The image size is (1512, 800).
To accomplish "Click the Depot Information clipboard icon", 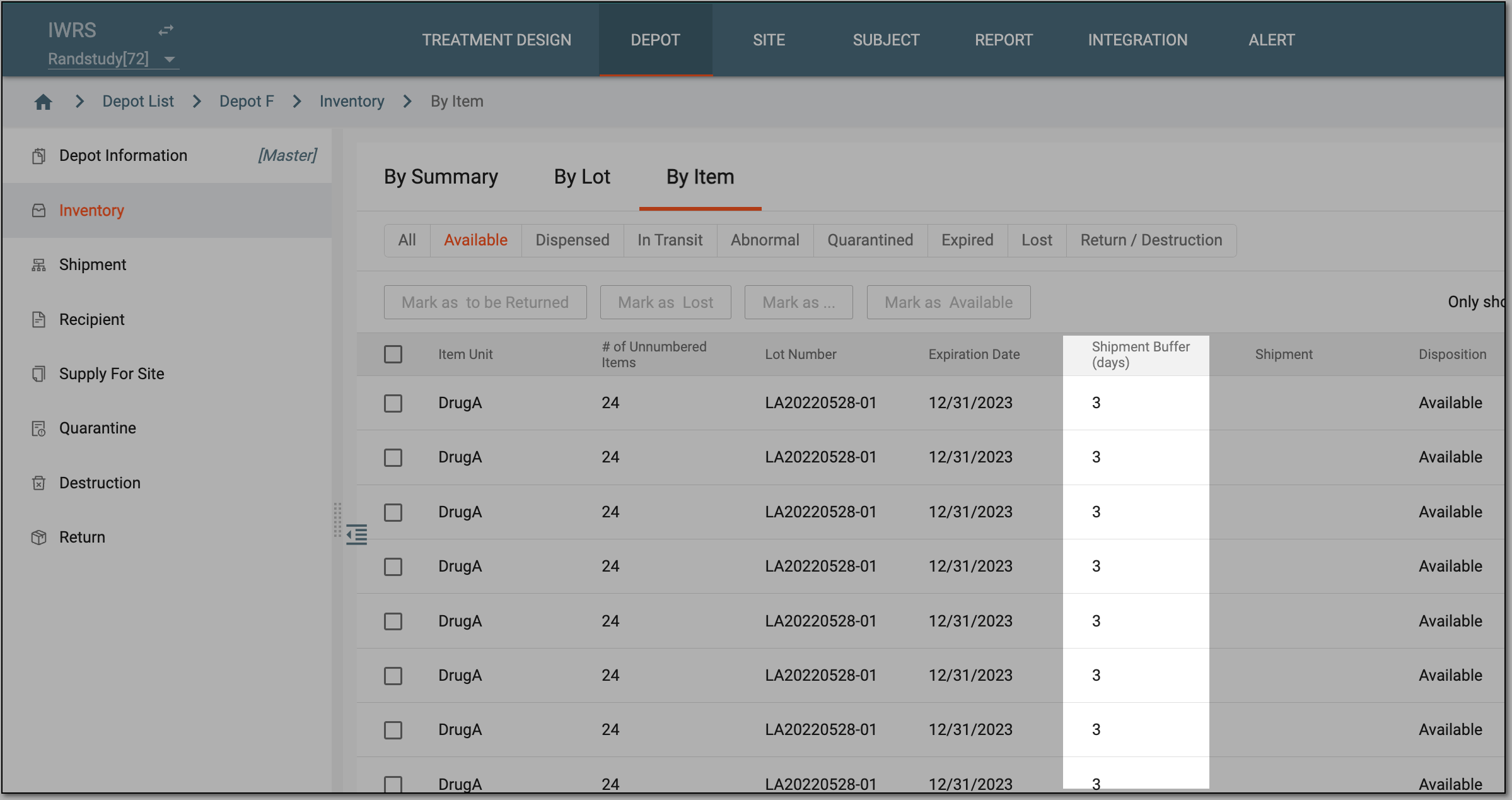I will [x=39, y=156].
